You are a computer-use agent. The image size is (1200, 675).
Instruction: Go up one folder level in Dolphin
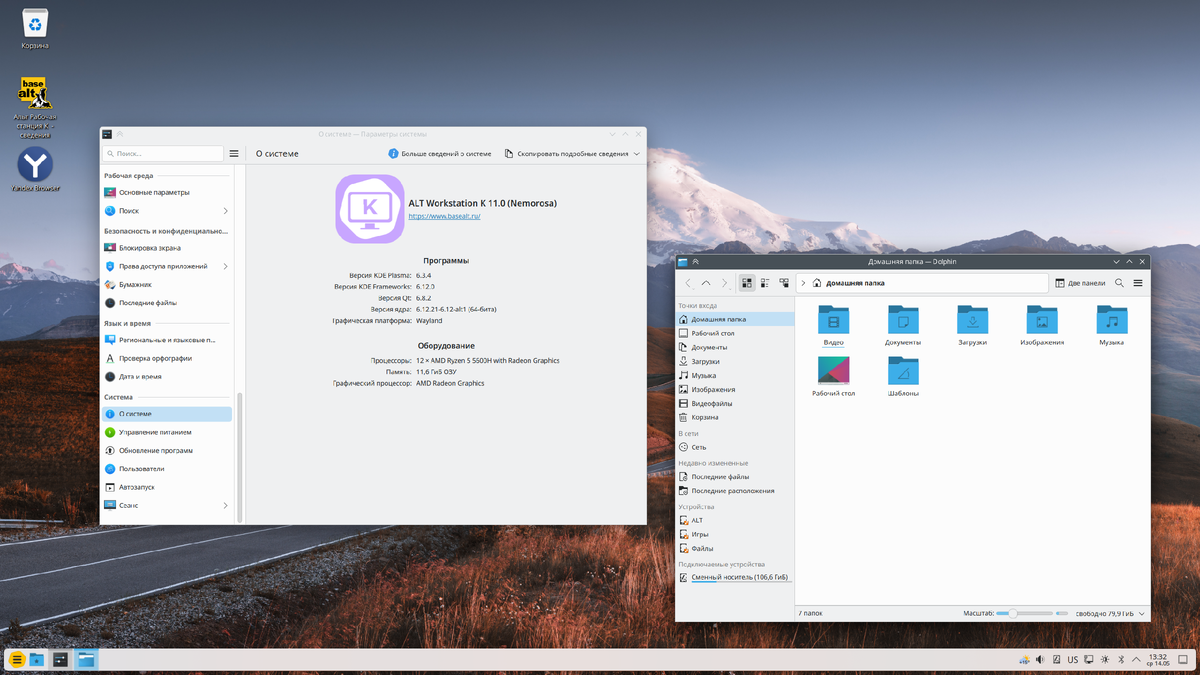(x=706, y=283)
